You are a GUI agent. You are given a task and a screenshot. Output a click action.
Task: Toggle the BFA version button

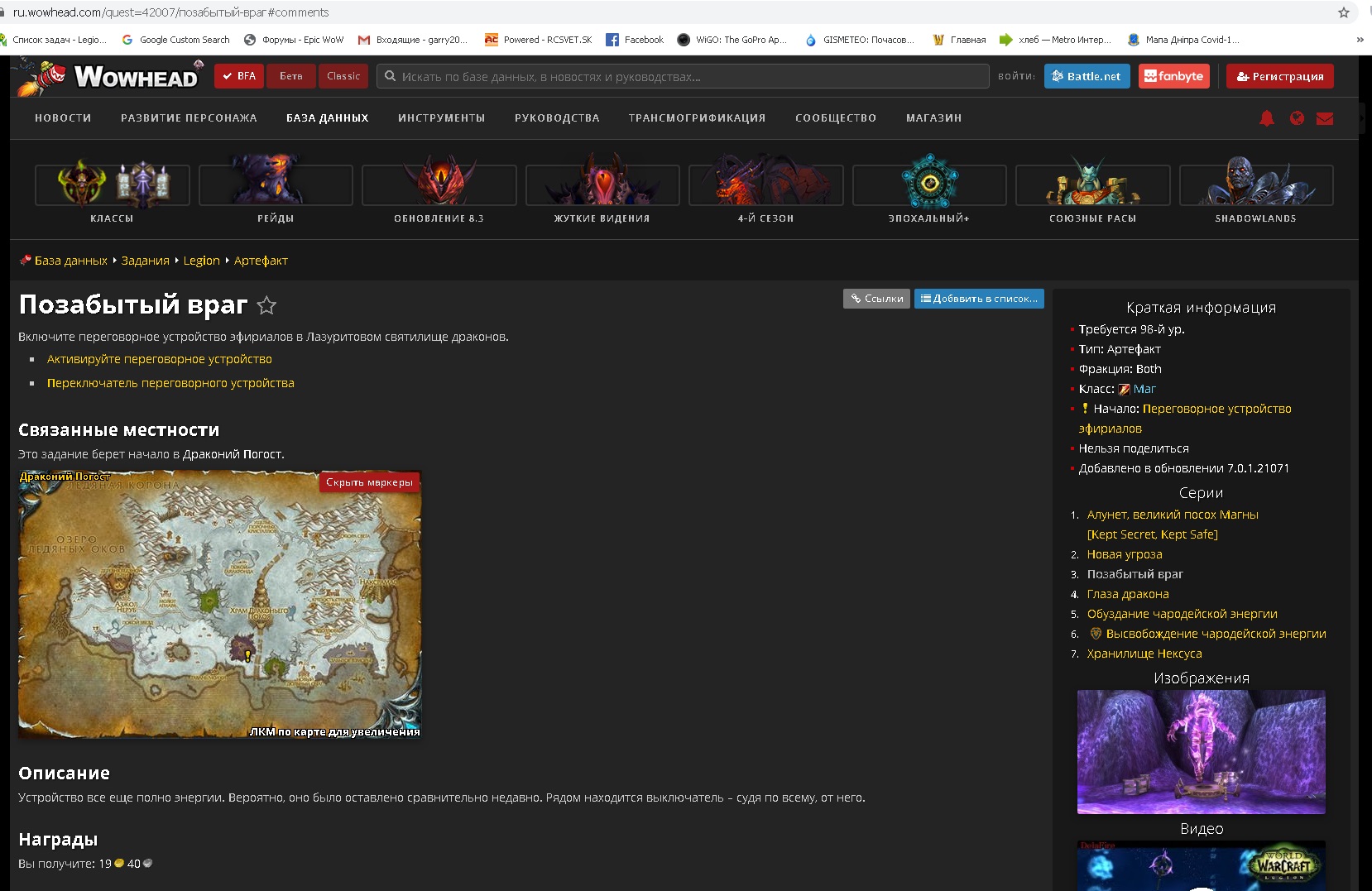tap(238, 76)
